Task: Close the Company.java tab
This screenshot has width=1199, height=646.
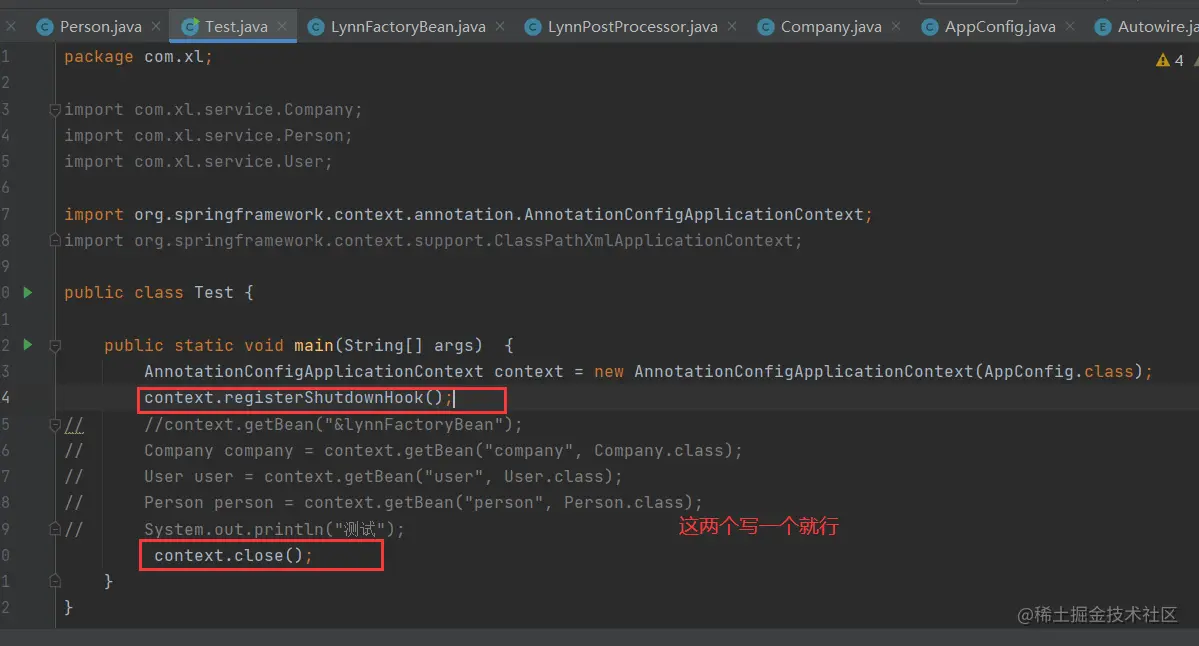Action: click(x=896, y=26)
